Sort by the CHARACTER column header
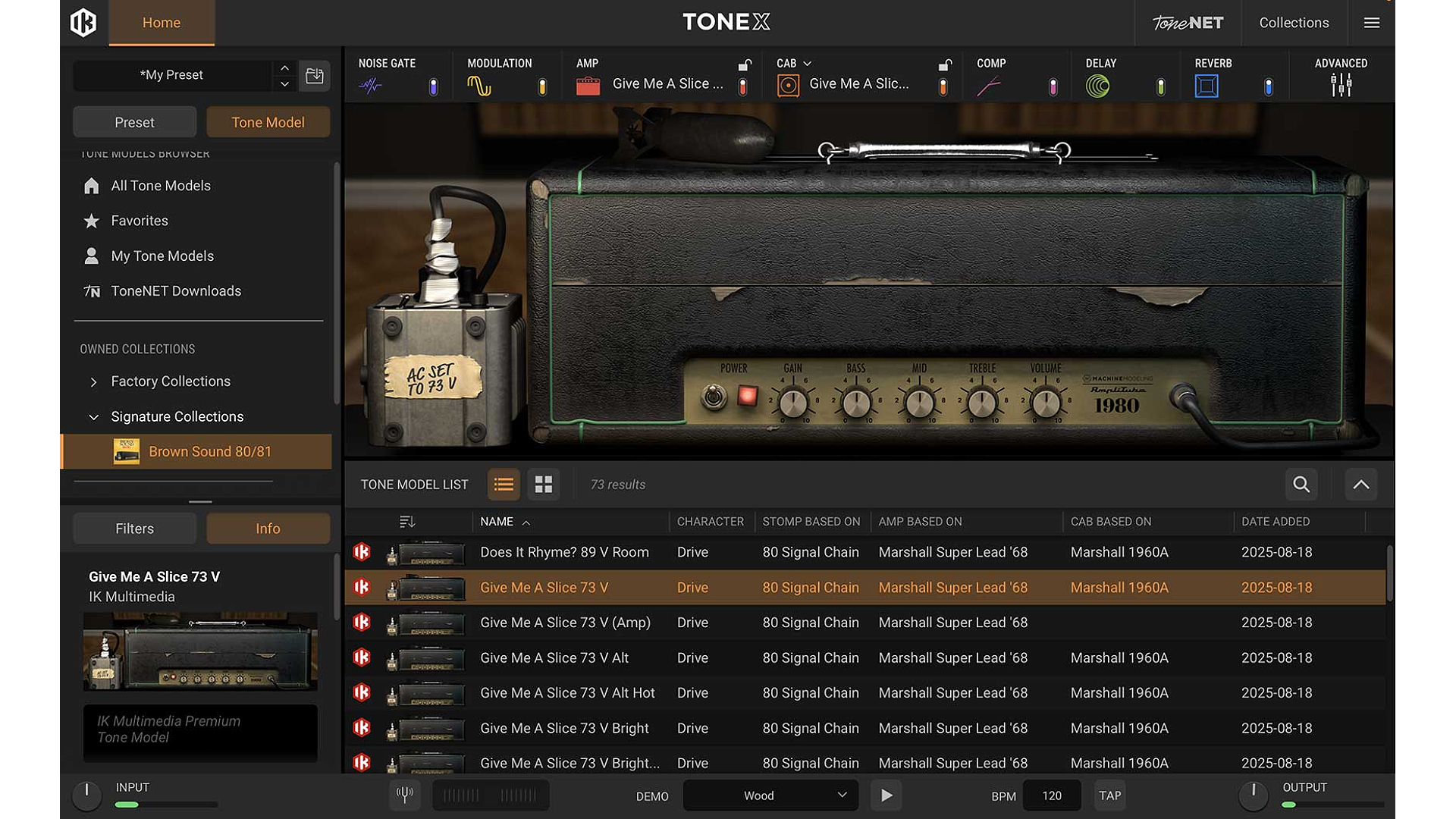Screen dimensions: 1456x819 coord(710,522)
